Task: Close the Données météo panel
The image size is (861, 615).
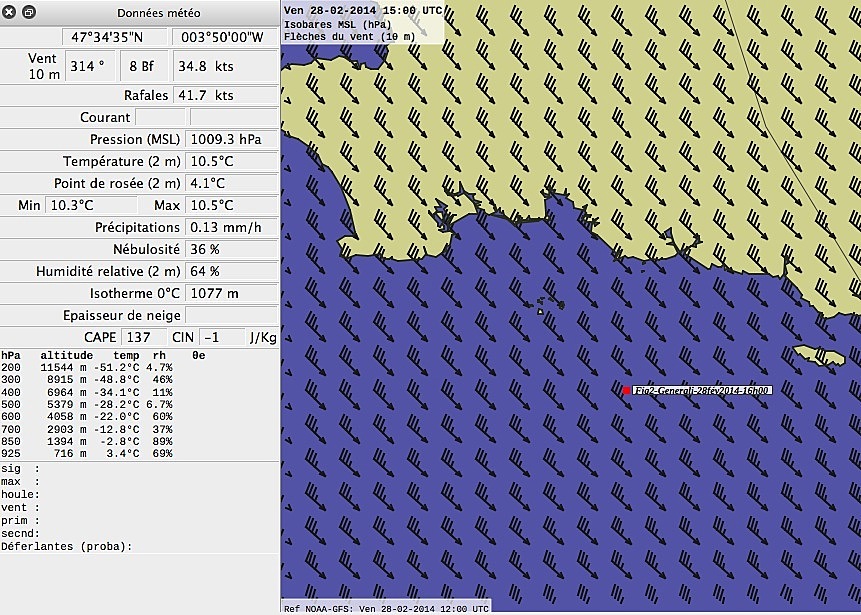Action: coord(10,12)
